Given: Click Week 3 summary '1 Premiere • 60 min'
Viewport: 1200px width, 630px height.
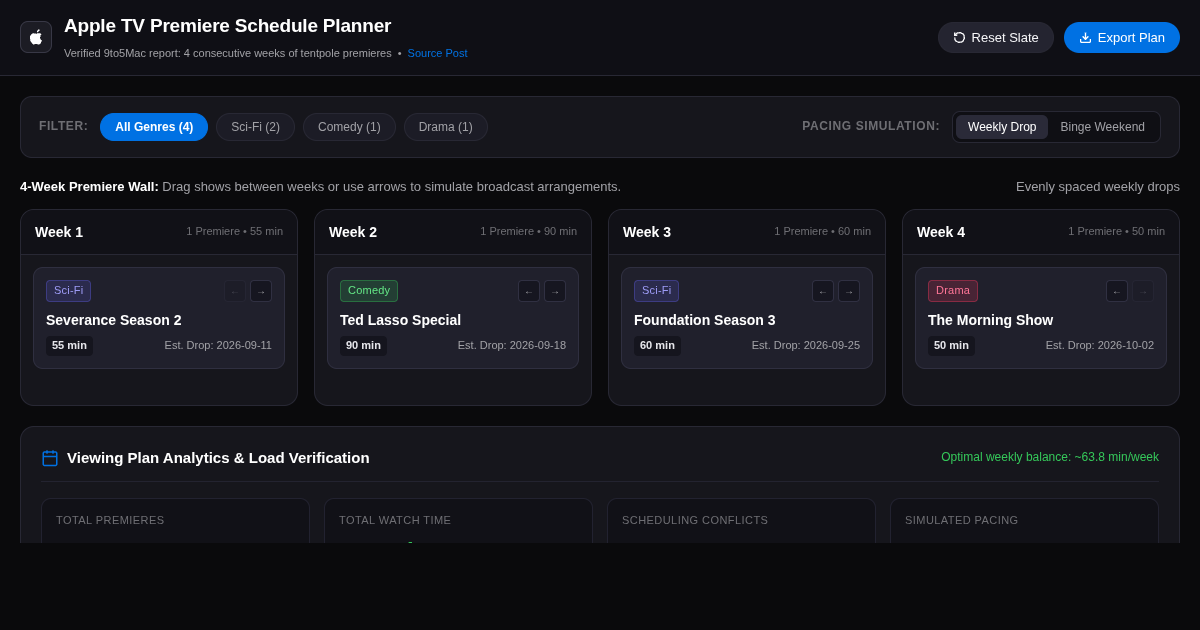Looking at the screenshot, I should [822, 231].
